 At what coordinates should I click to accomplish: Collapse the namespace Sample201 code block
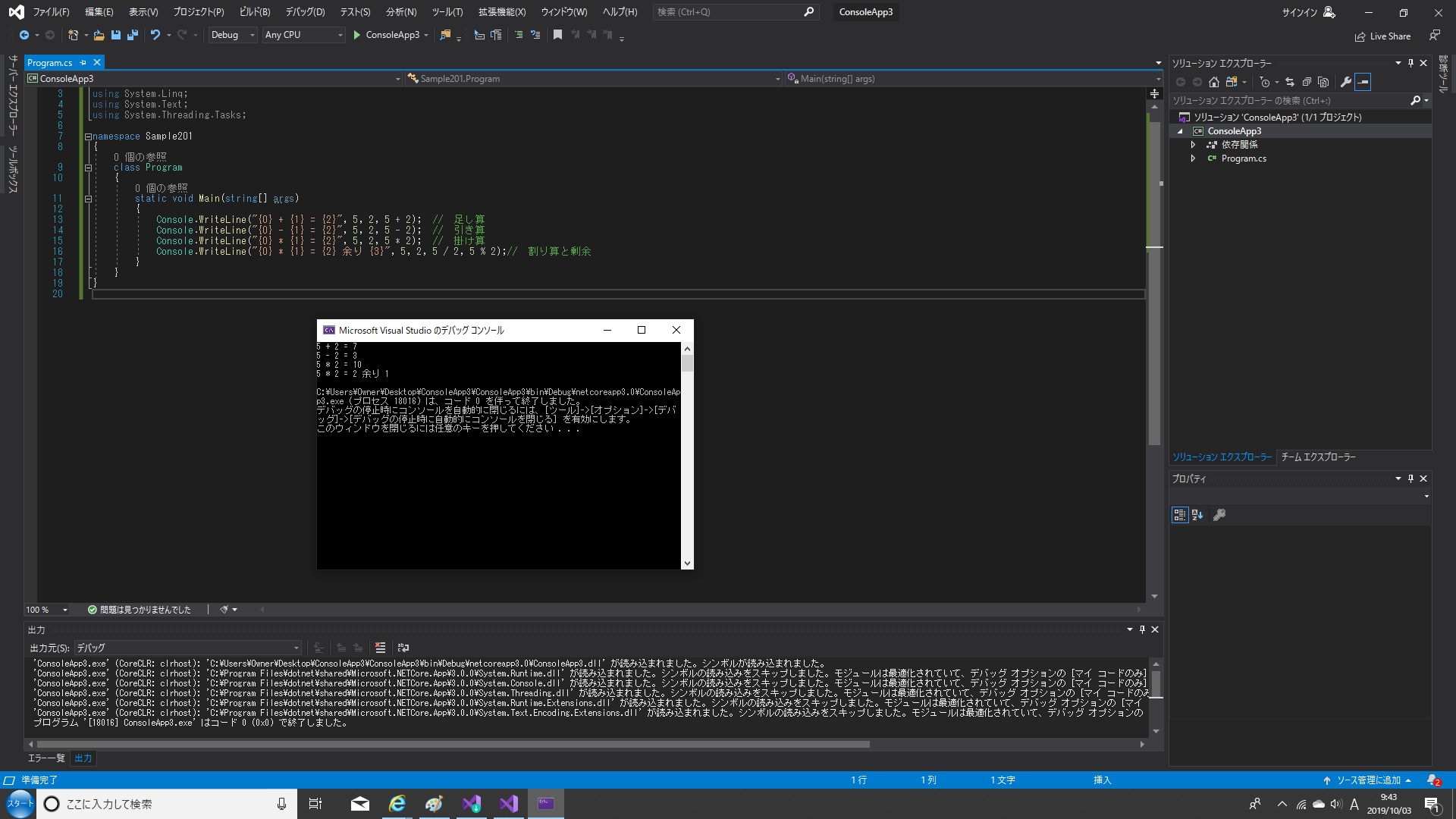tap(88, 136)
